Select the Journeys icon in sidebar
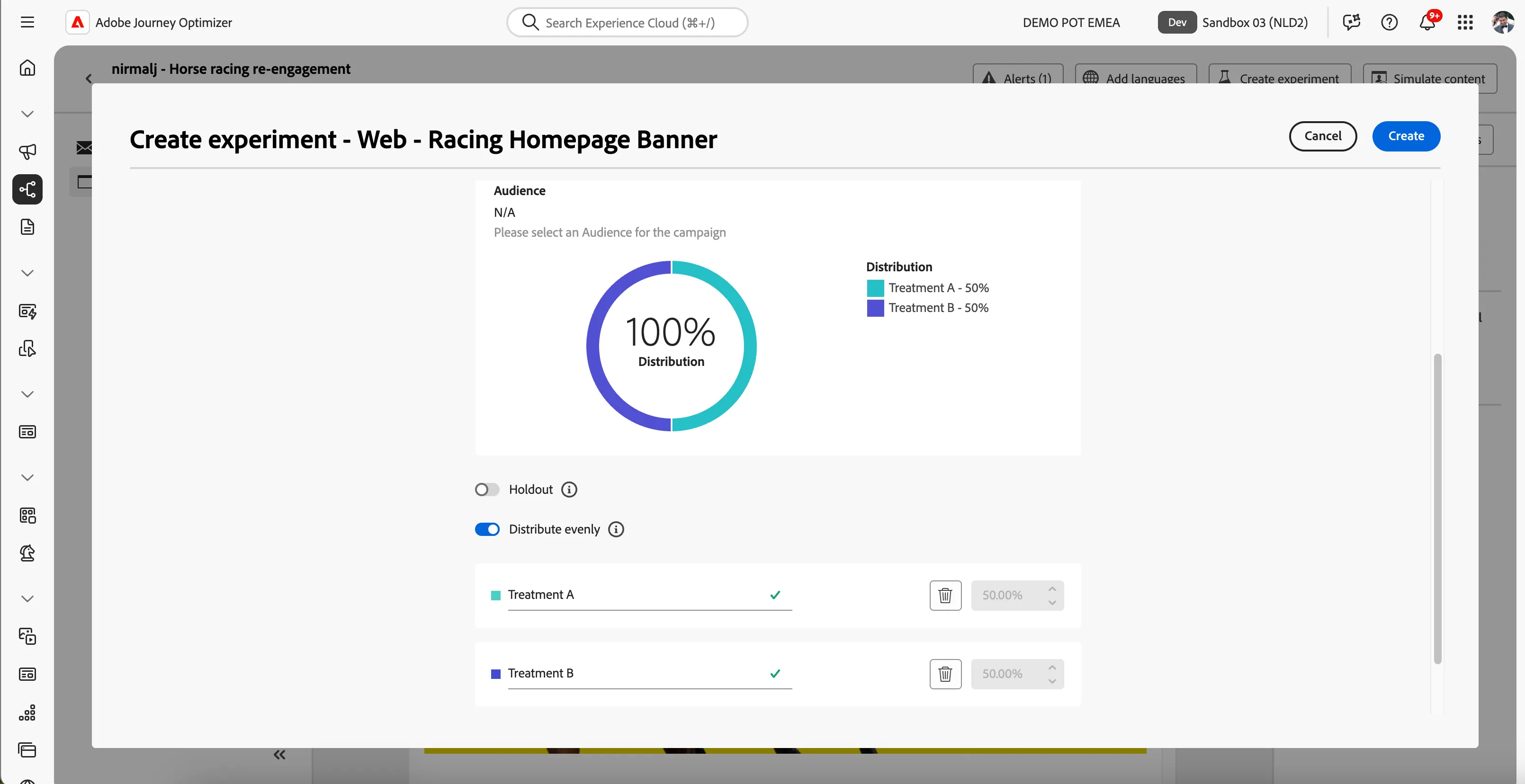The width and height of the screenshot is (1525, 784). point(27,189)
